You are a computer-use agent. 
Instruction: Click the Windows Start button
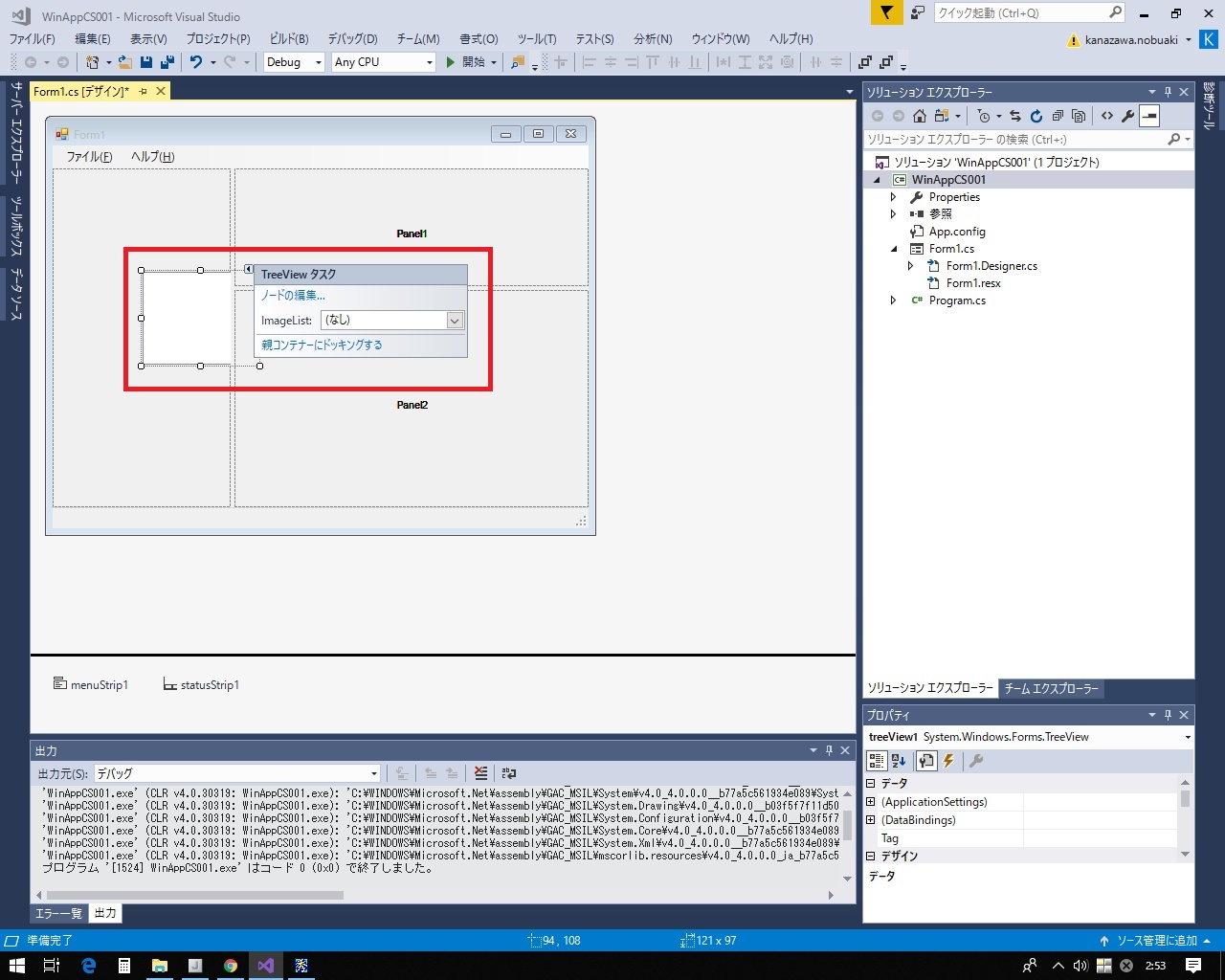click(x=16, y=966)
